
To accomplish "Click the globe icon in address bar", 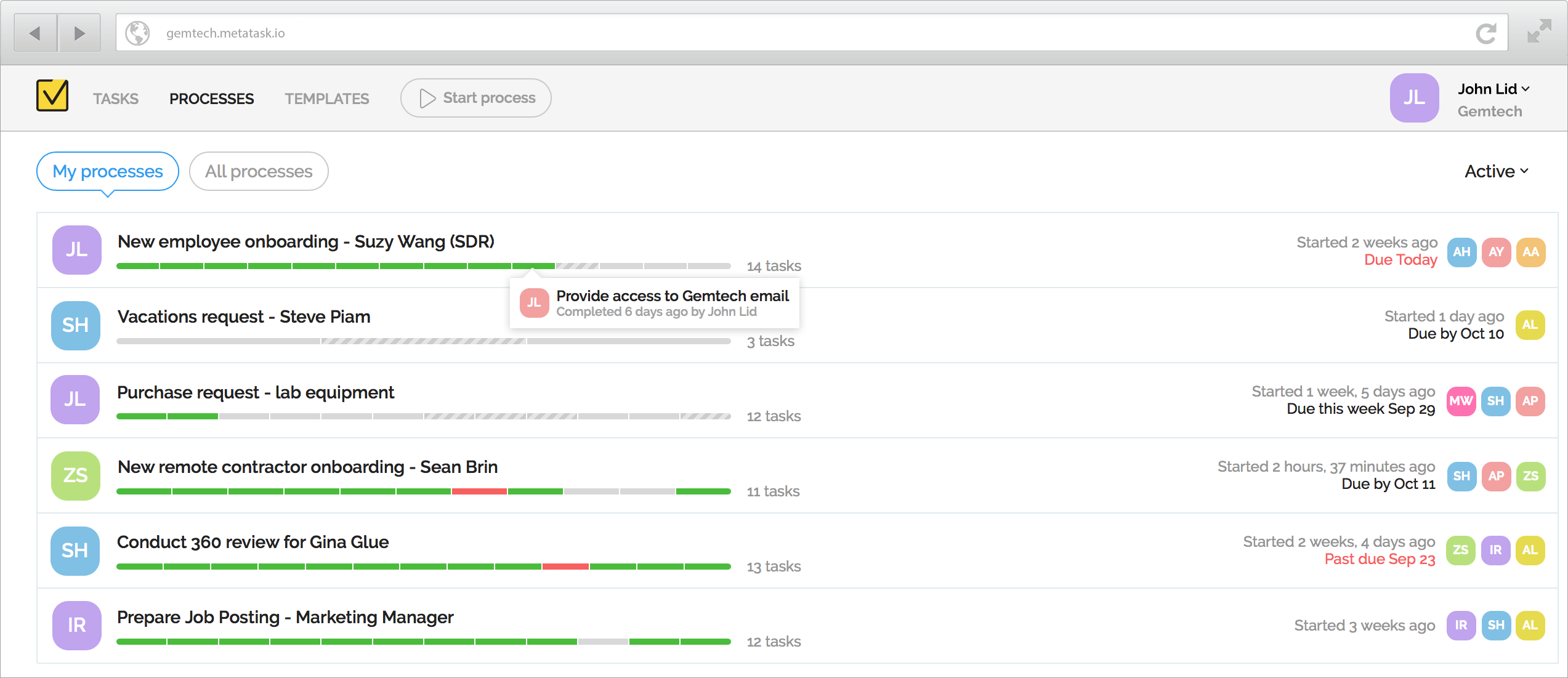I will (x=138, y=33).
